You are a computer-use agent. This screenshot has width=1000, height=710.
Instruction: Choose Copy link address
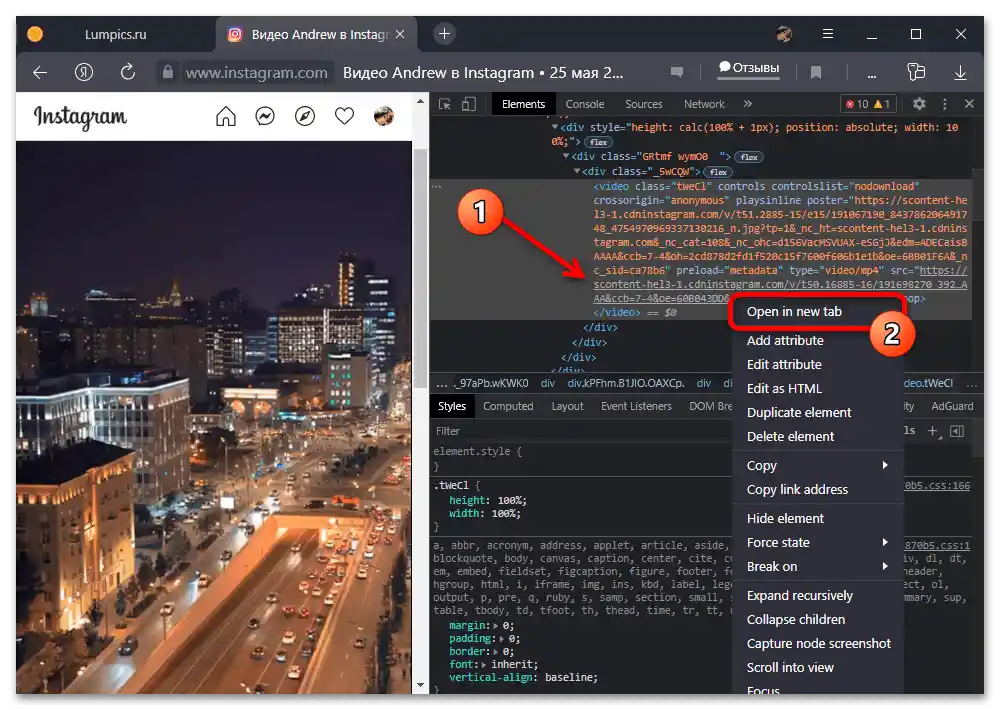click(x=797, y=490)
